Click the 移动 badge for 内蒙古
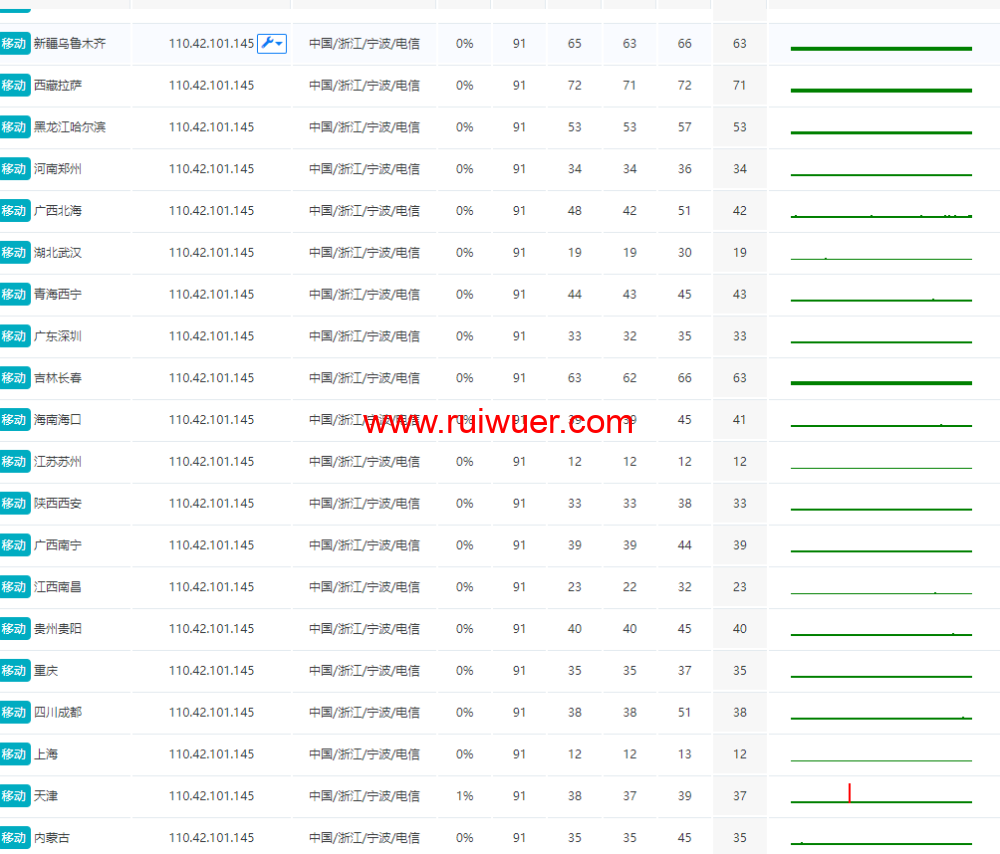 tap(14, 838)
